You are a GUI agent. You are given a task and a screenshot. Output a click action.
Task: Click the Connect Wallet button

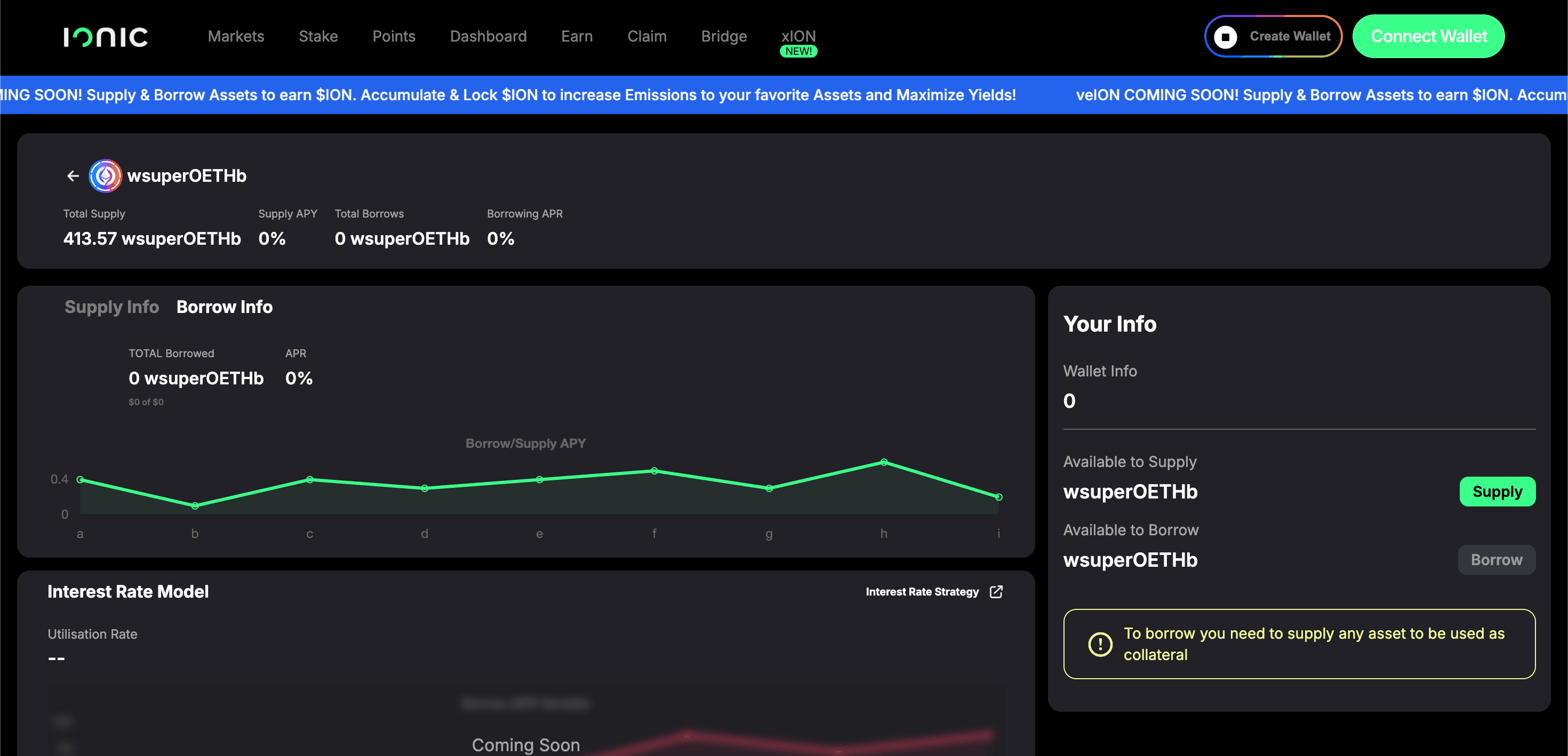coord(1428,37)
